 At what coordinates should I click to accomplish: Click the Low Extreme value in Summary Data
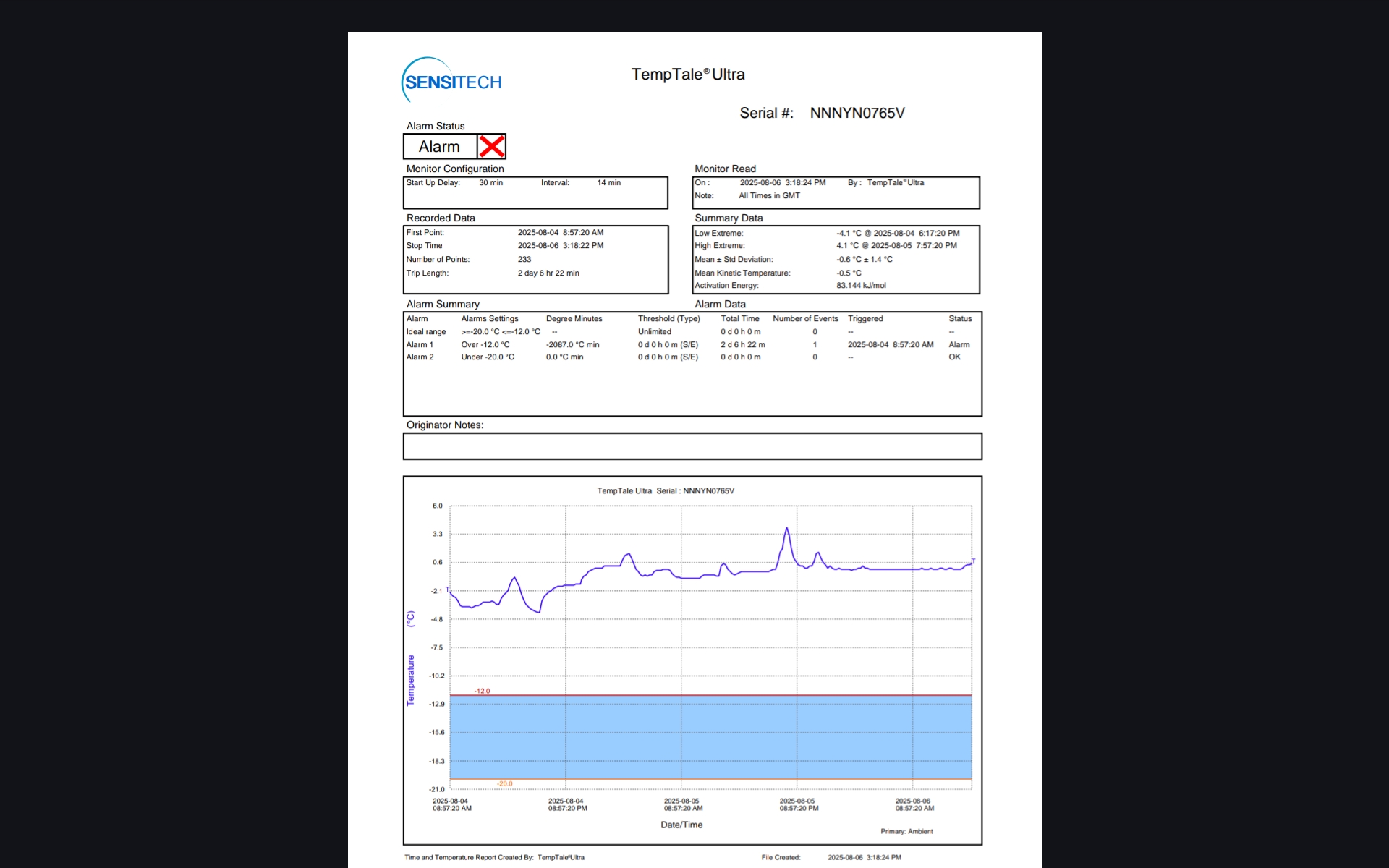[x=898, y=233]
